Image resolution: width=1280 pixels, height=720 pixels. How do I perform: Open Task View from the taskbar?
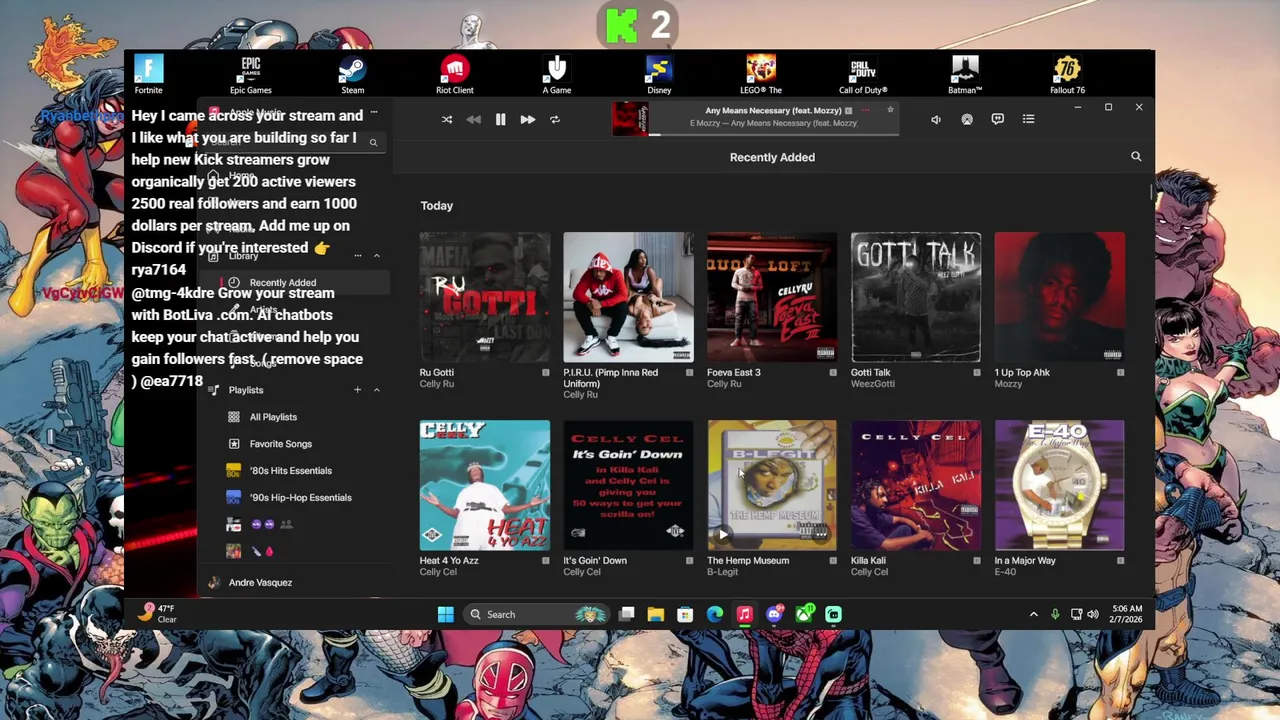point(626,614)
